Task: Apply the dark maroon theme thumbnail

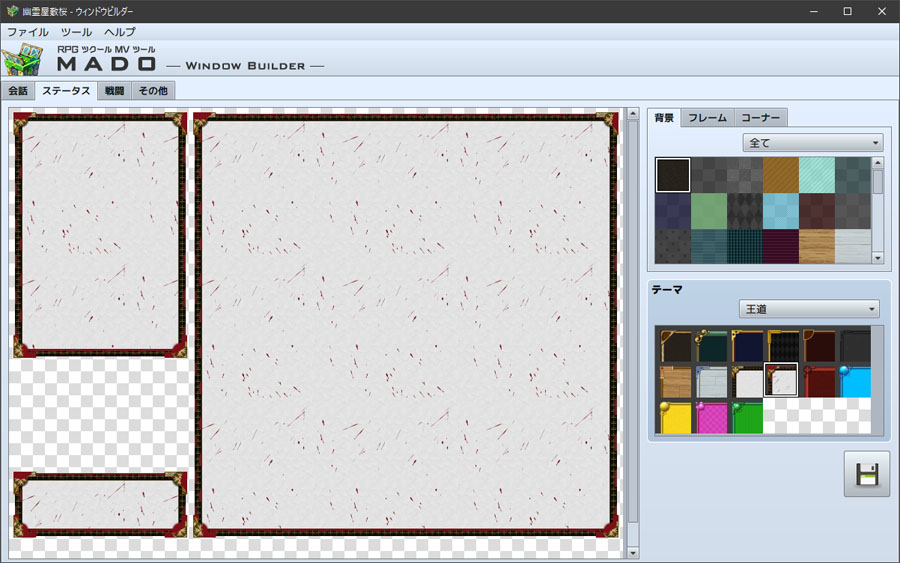Action: [x=819, y=345]
